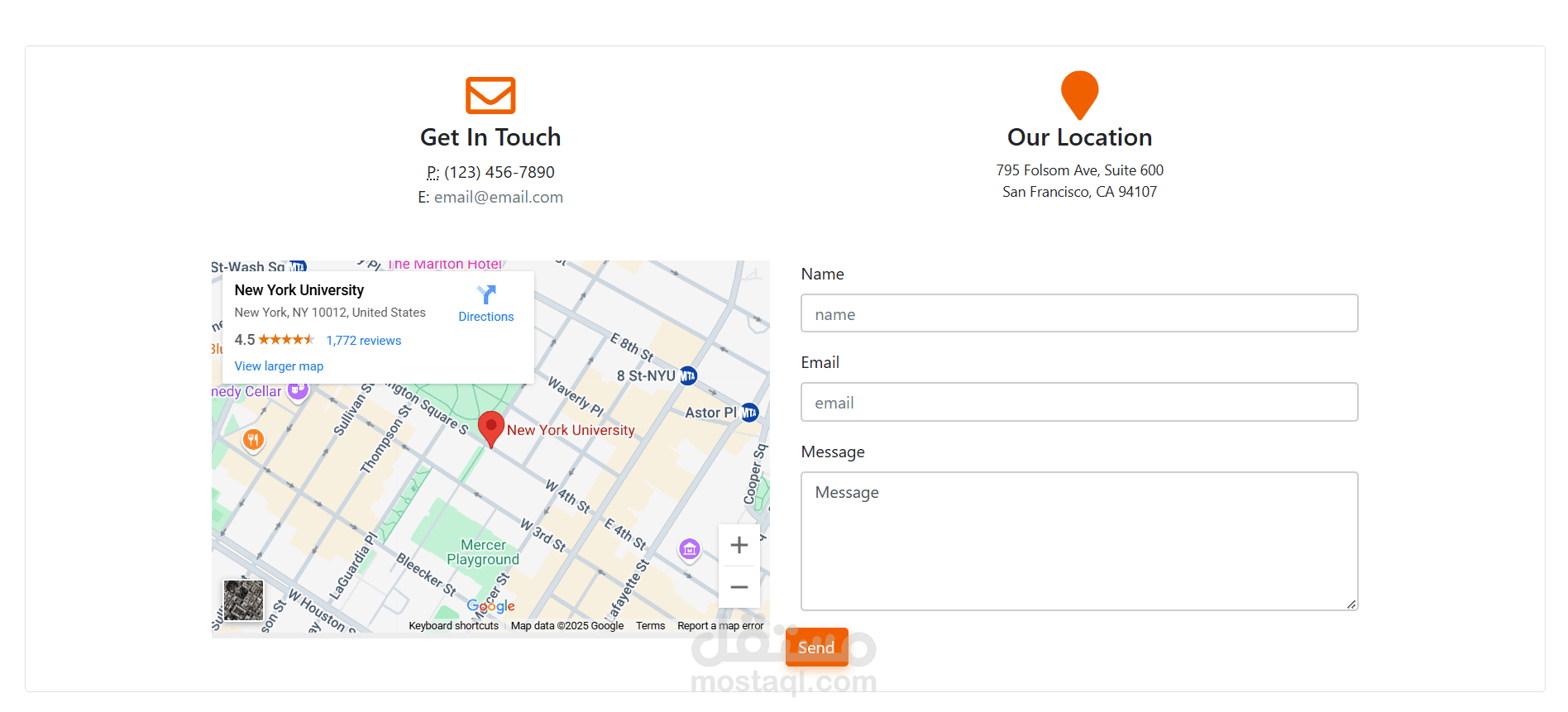The image size is (1568, 712).
Task: Open the 1,772 reviews link
Action: [x=364, y=341]
